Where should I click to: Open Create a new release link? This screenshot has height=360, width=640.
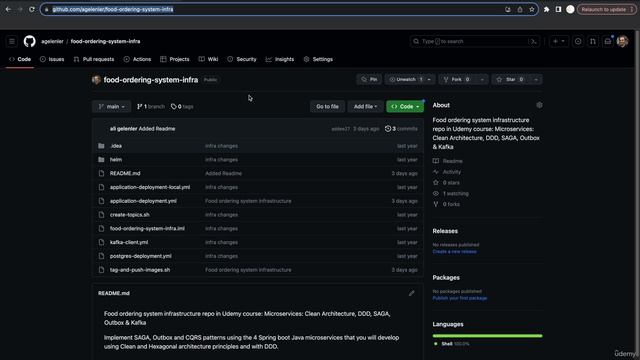point(454,251)
